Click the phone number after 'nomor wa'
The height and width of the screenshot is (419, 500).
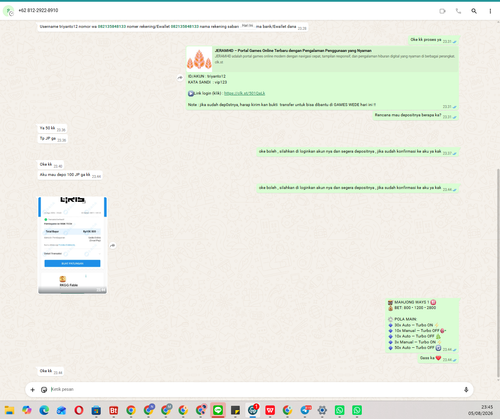tap(112, 26)
